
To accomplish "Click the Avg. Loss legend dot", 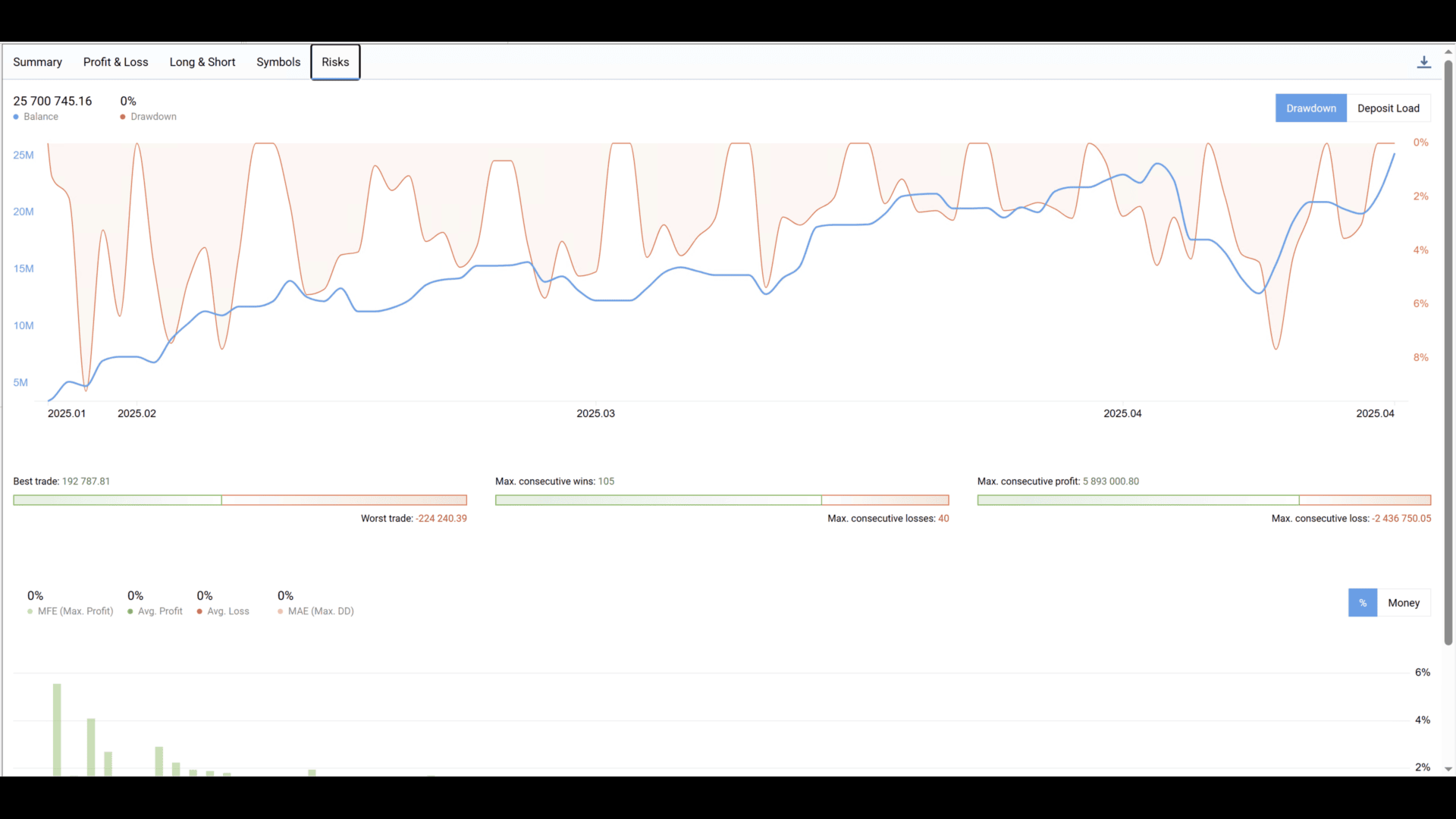I will click(199, 611).
